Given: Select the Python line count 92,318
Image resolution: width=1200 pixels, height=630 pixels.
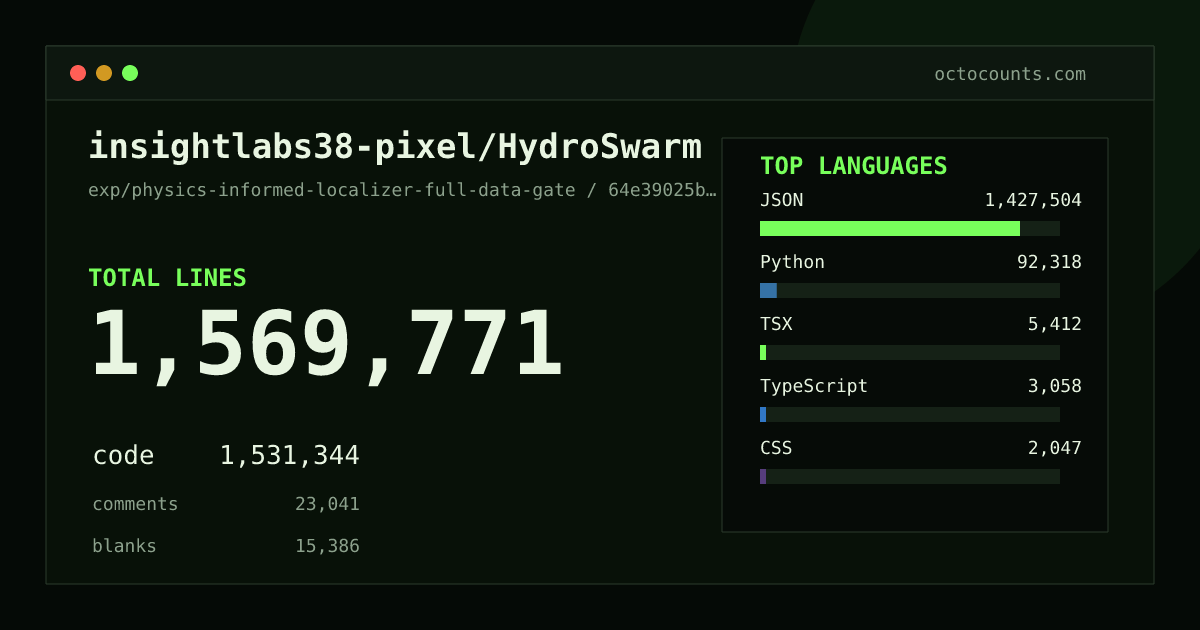Looking at the screenshot, I should coord(1049,262).
